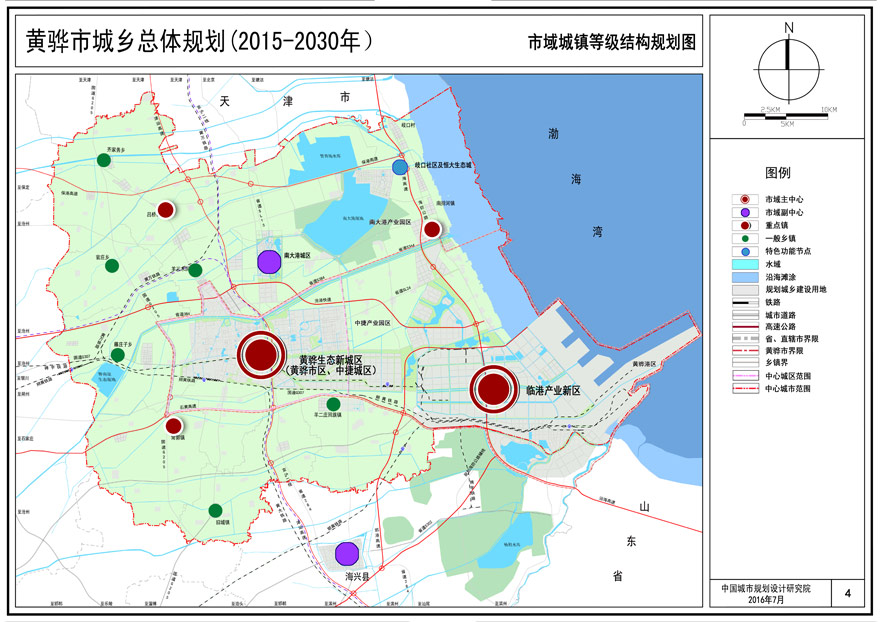The height and width of the screenshot is (622, 880).
Task: Select the green marker above 羊二庄回族镇
Action: (333, 404)
